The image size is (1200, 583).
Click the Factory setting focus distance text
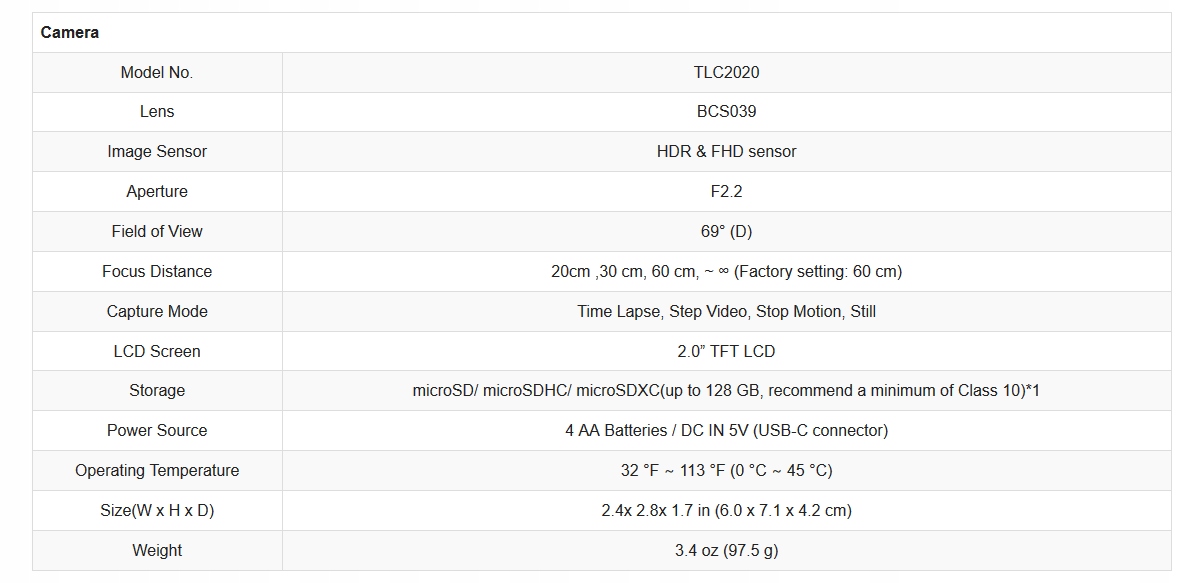tap(818, 272)
